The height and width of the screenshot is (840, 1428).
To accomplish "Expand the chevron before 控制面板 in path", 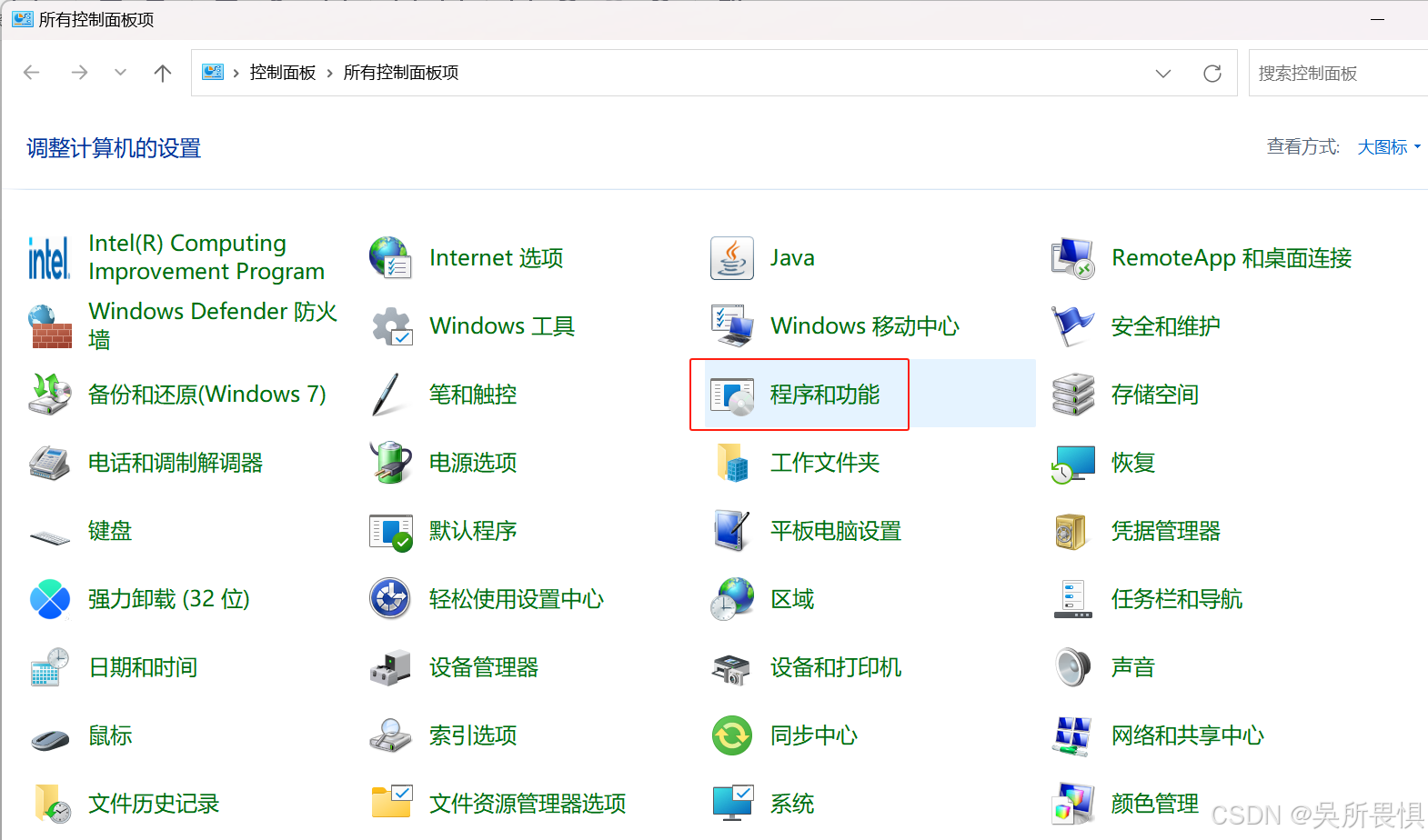I will (x=236, y=73).
